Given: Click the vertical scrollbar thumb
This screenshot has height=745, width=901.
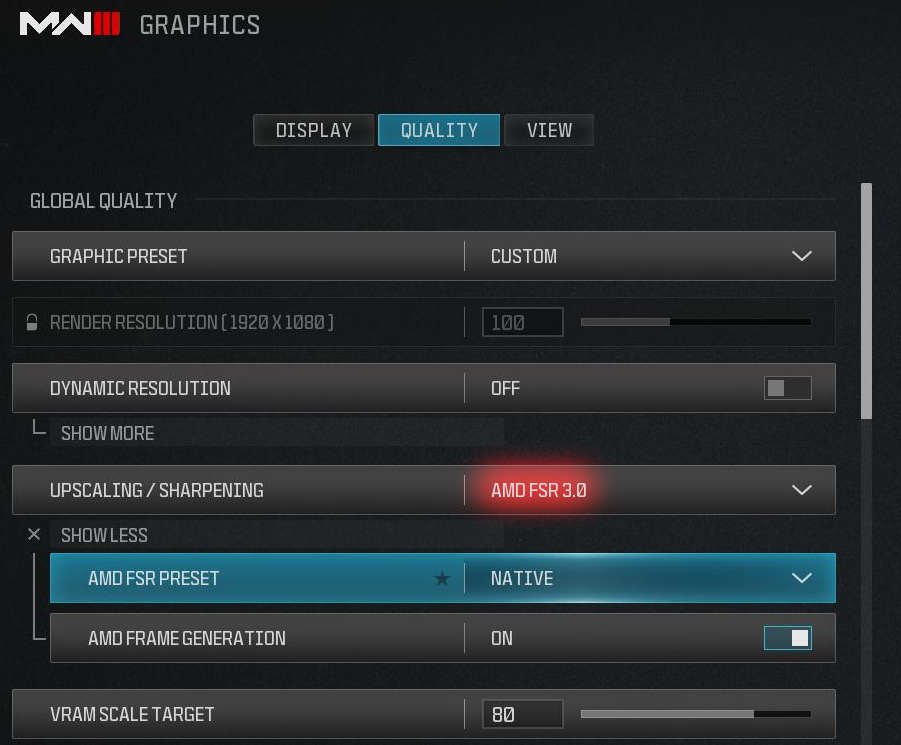Looking at the screenshot, I should click(x=867, y=301).
